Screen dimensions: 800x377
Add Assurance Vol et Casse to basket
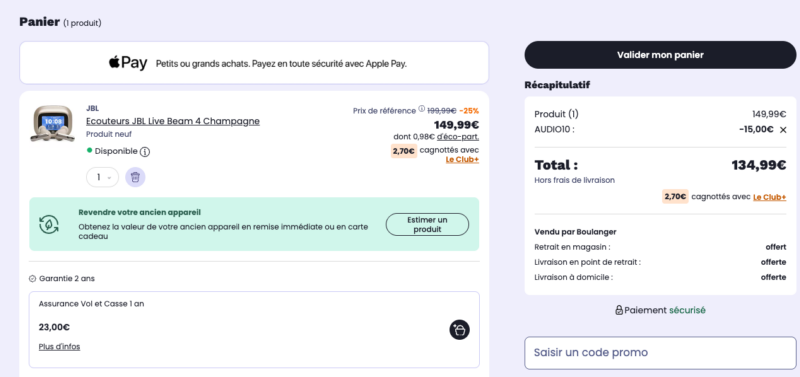coord(460,330)
